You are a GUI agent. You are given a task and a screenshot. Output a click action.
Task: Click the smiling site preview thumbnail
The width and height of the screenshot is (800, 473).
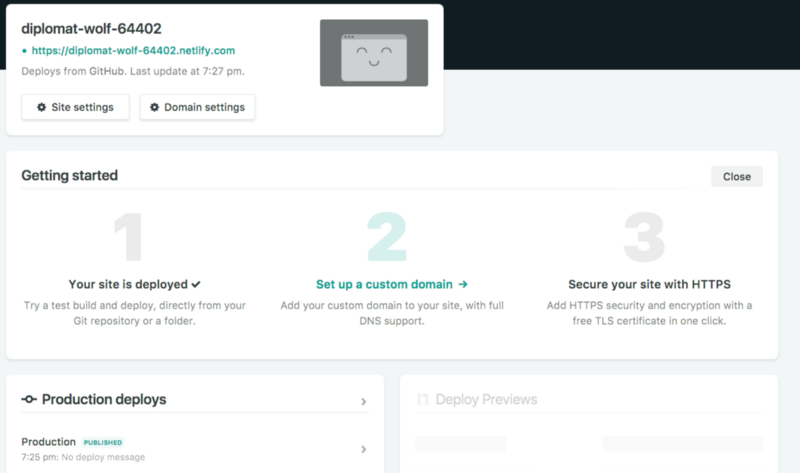pos(374,53)
